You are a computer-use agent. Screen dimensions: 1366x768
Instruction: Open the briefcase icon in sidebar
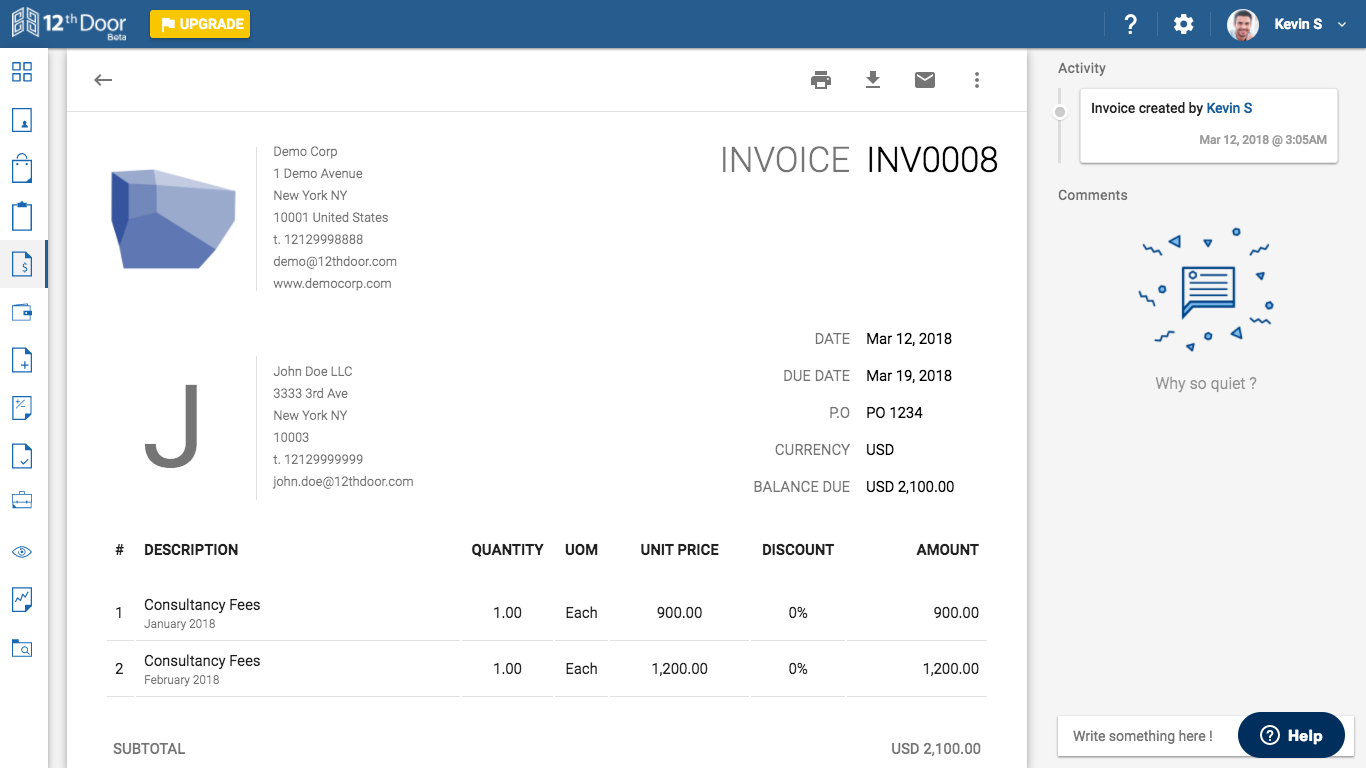(22, 500)
